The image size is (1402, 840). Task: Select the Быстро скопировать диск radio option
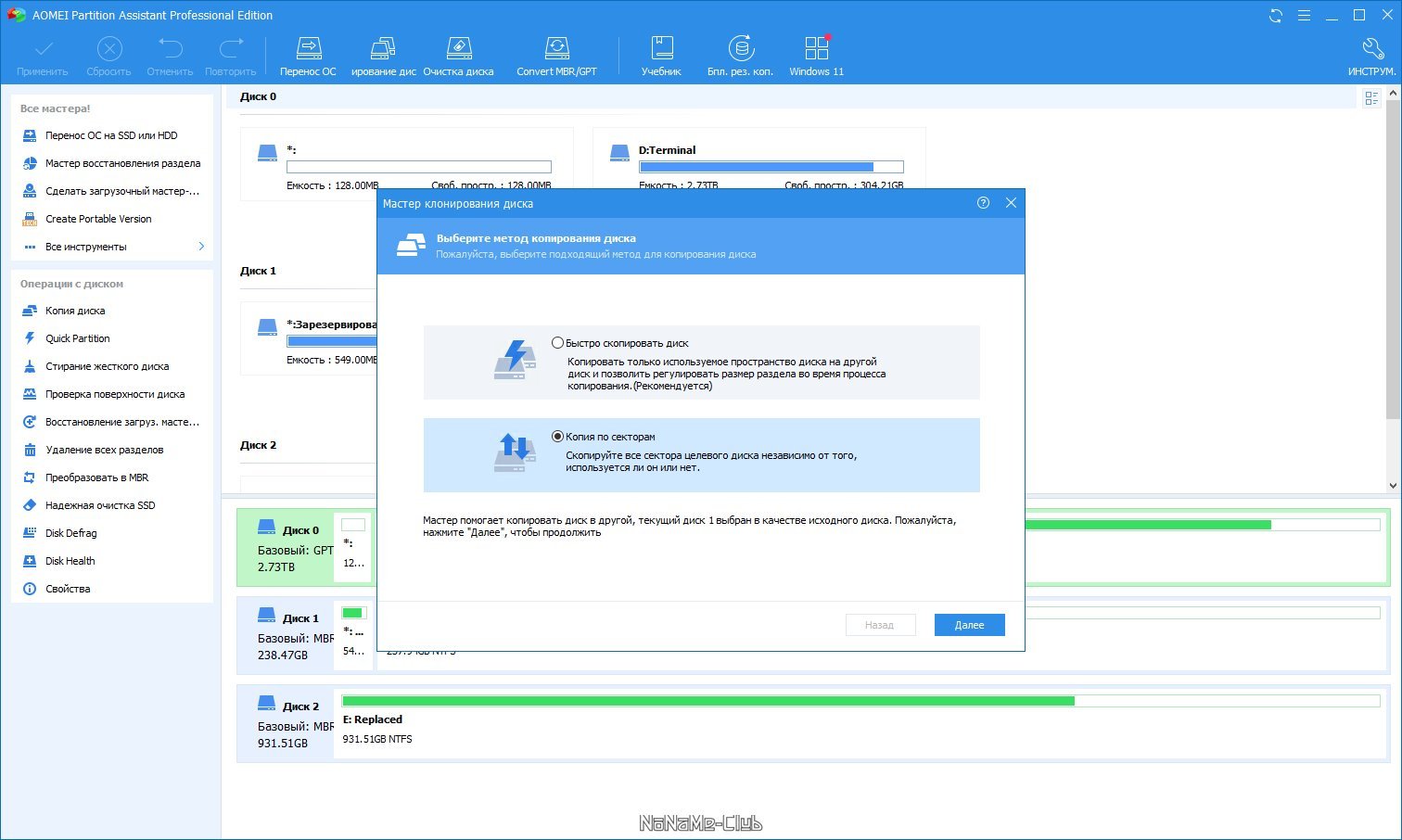[x=557, y=343]
